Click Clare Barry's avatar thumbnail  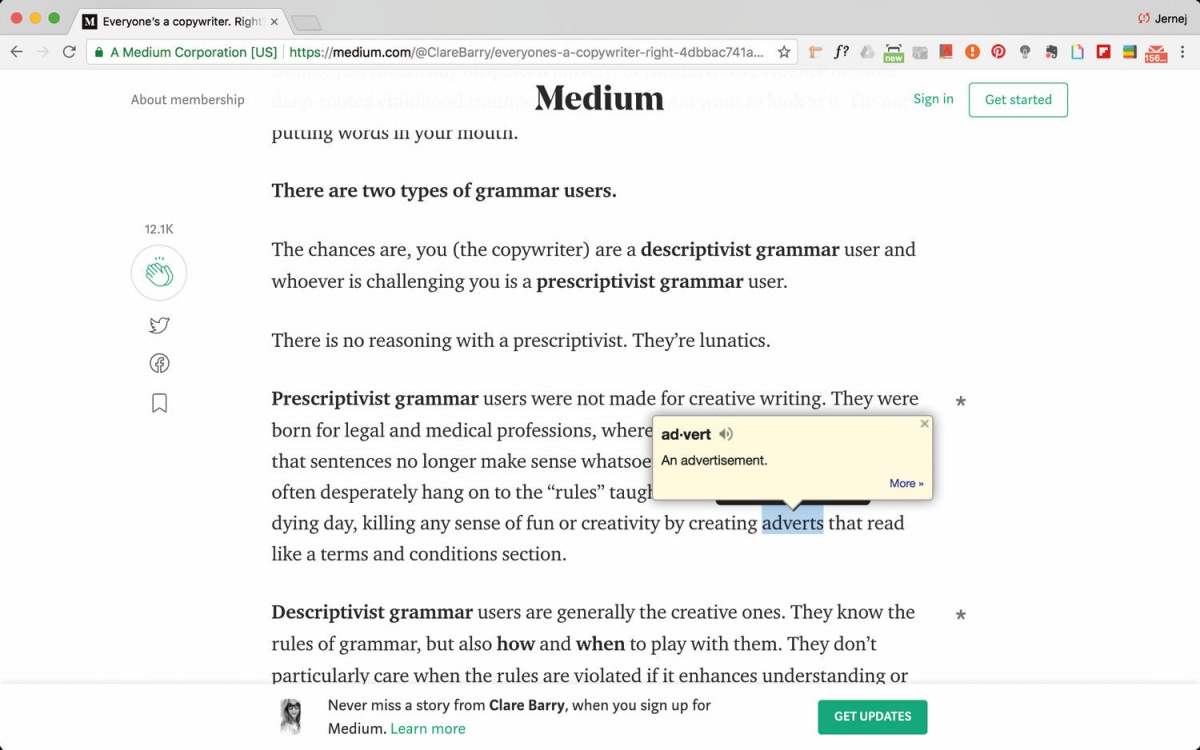291,716
